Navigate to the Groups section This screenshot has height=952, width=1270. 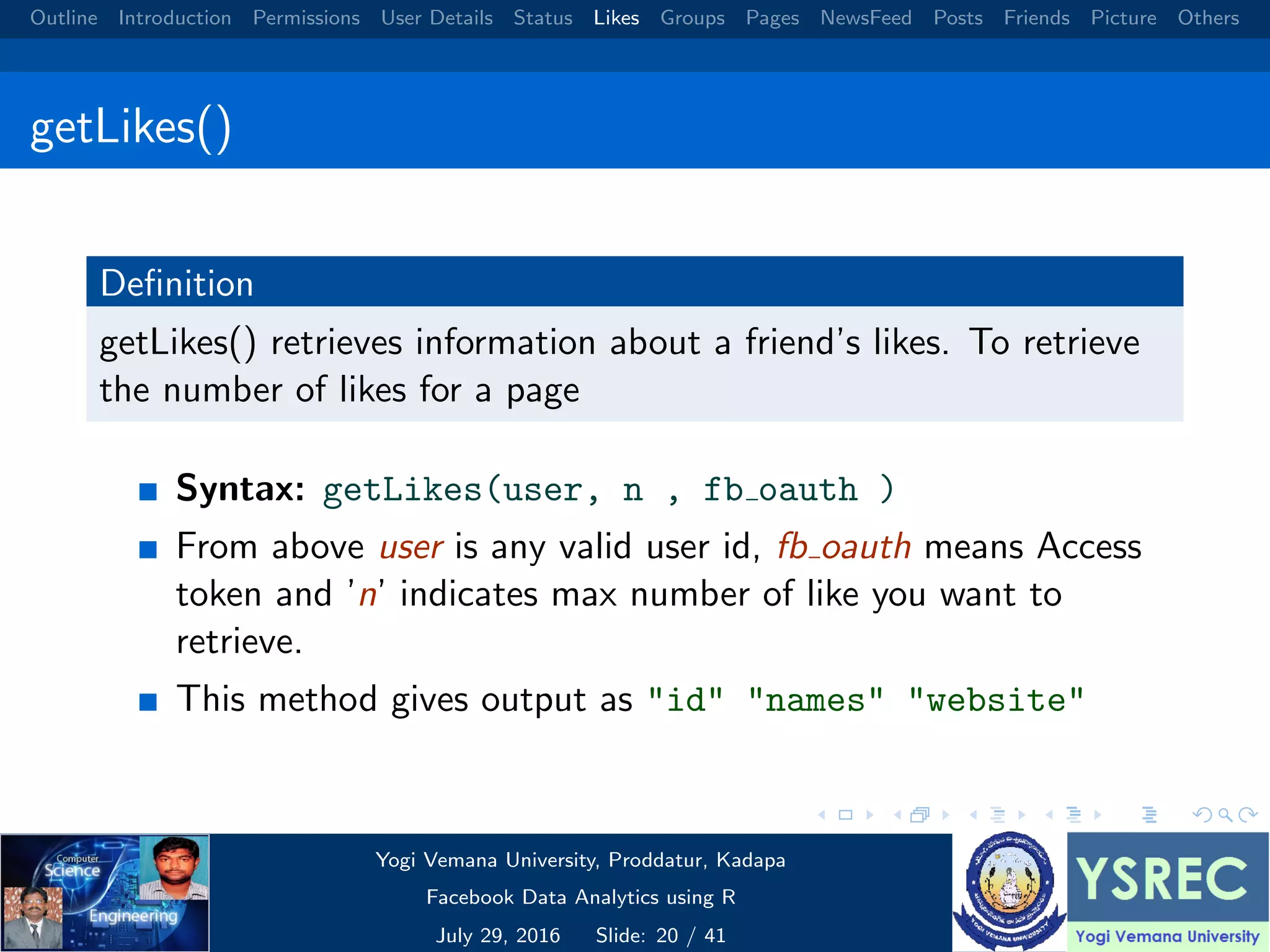[693, 18]
